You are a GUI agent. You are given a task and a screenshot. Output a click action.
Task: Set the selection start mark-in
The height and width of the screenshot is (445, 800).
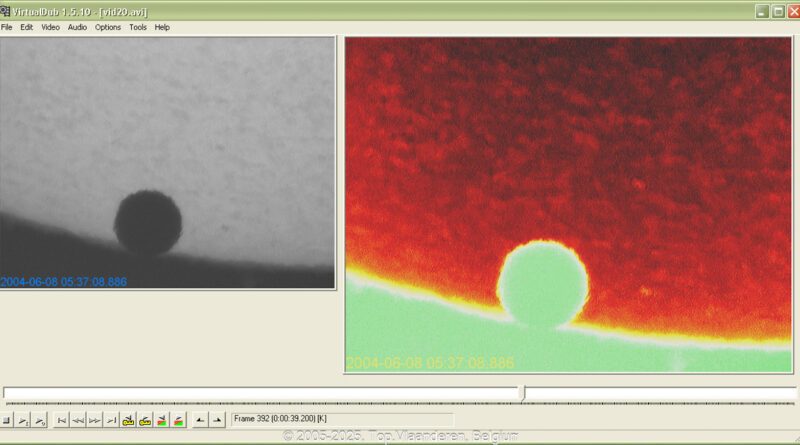coord(201,421)
